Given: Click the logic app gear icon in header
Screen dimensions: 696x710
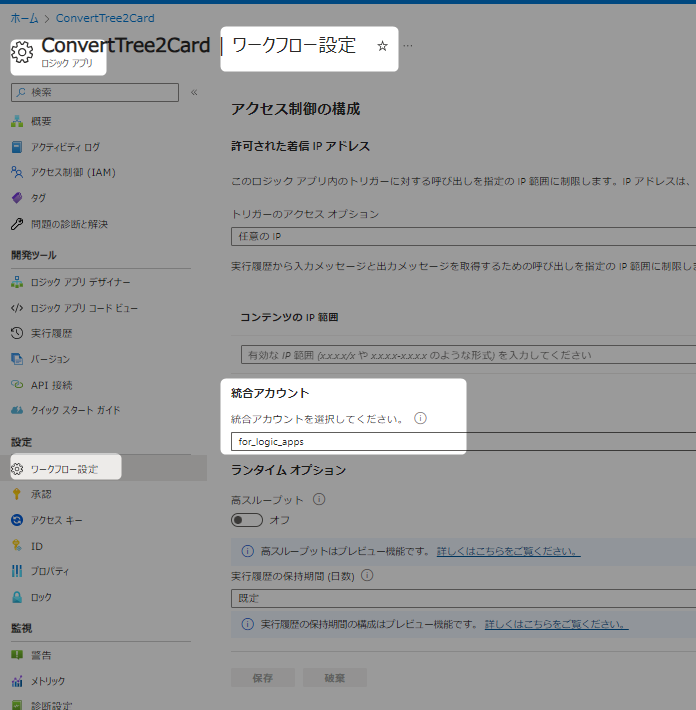Looking at the screenshot, I should coord(22,52).
